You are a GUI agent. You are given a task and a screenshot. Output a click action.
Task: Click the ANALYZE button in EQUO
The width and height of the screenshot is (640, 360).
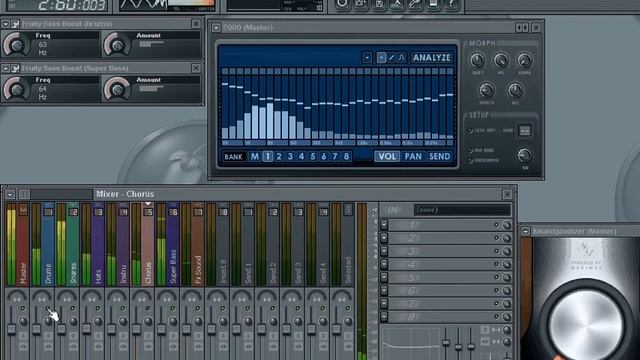click(431, 58)
